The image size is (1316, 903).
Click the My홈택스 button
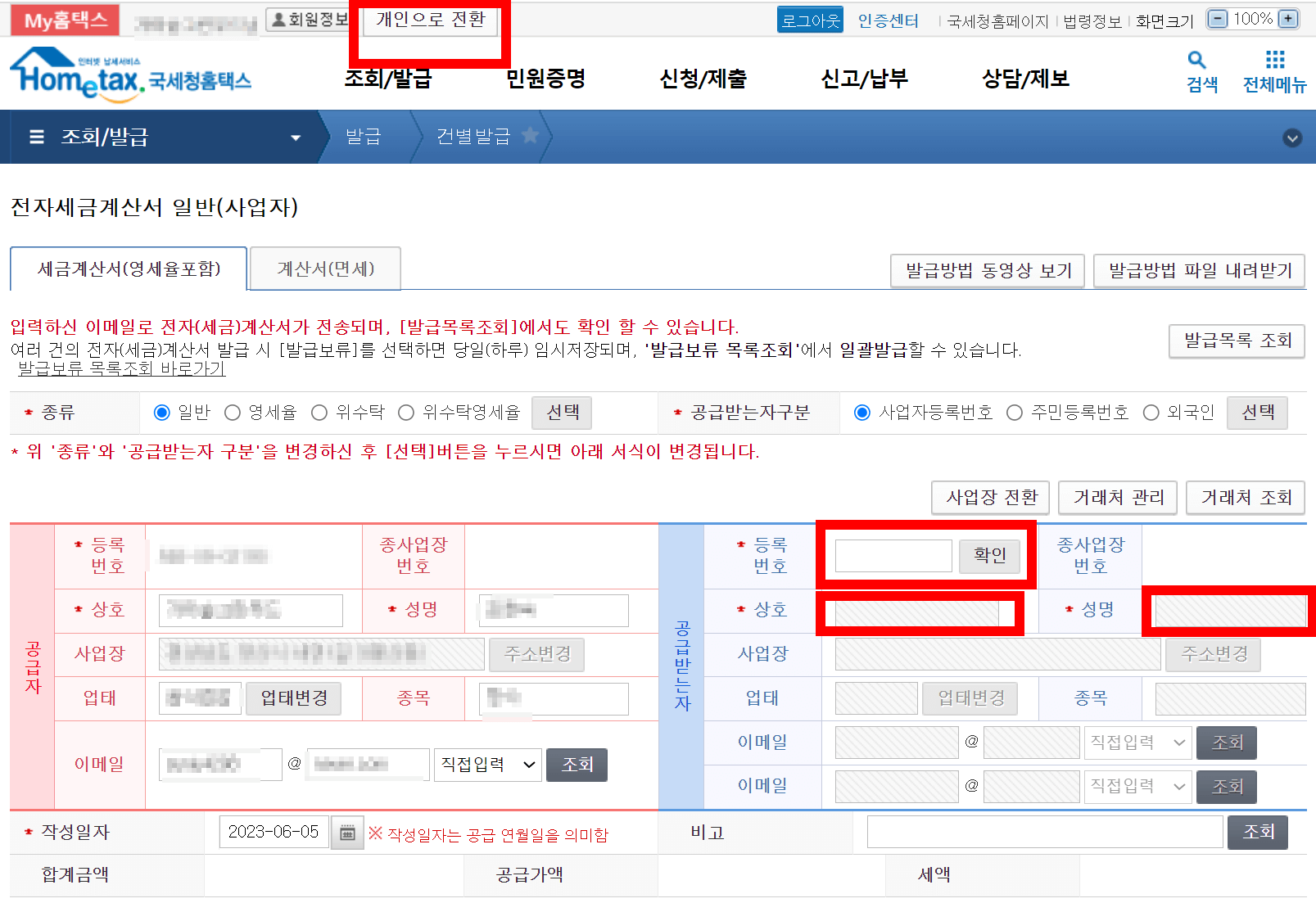click(65, 20)
